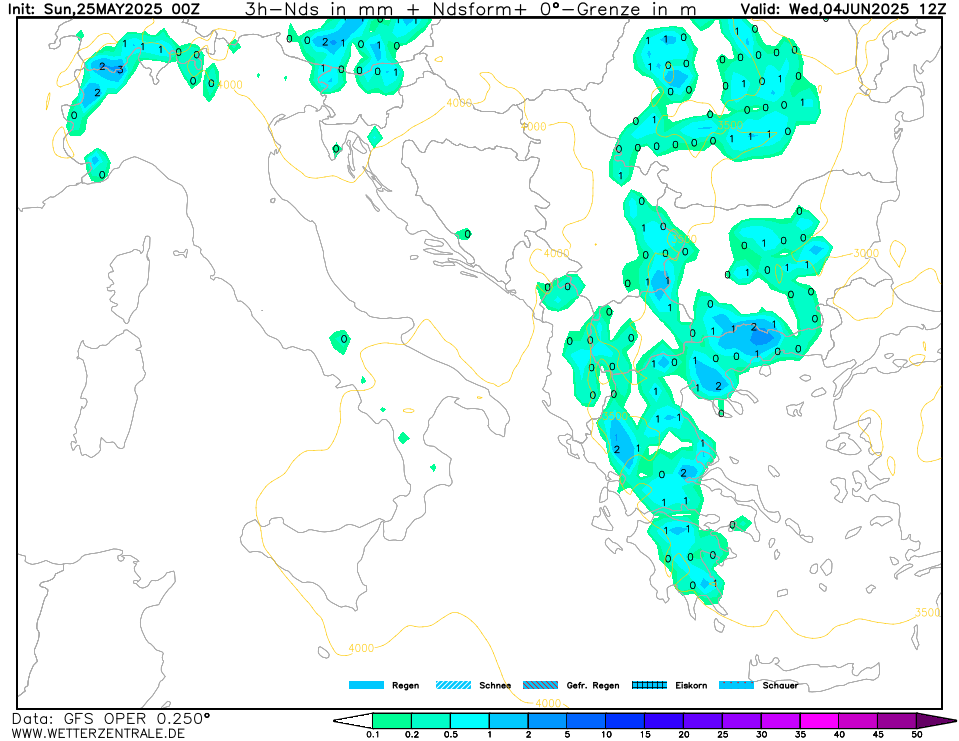This screenshot has height=741, width=959.
Task: Select cyan colorbar segment between 0.5 and 1
Action: click(470, 720)
